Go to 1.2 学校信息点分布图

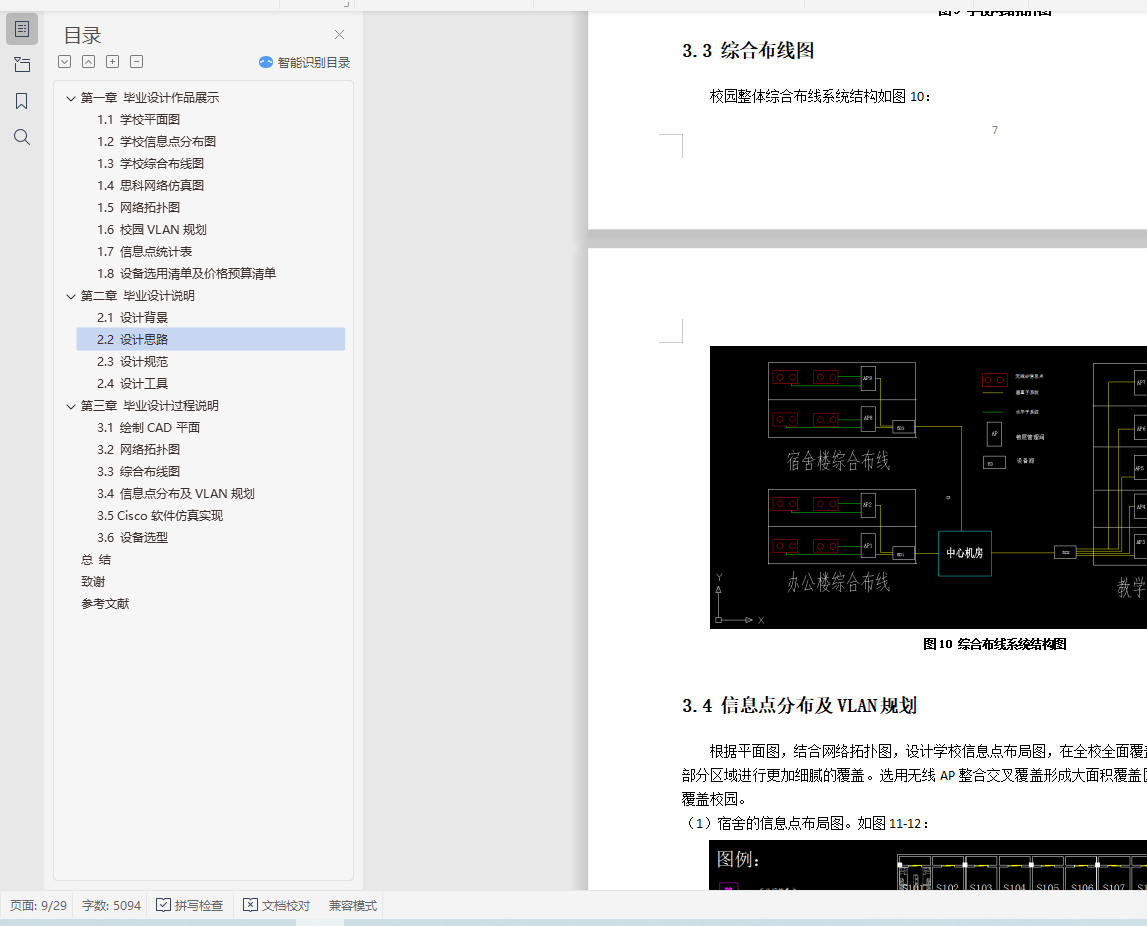157,141
